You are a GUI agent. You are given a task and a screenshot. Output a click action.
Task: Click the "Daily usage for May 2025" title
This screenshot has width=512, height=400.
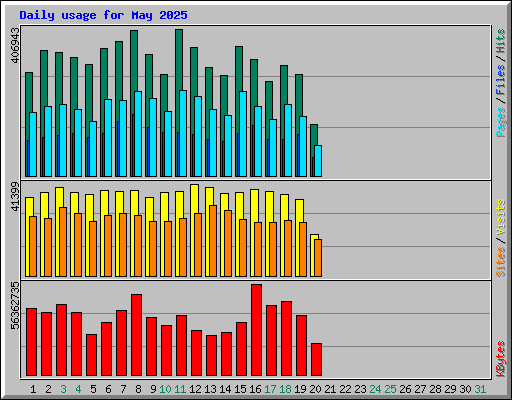(x=103, y=15)
